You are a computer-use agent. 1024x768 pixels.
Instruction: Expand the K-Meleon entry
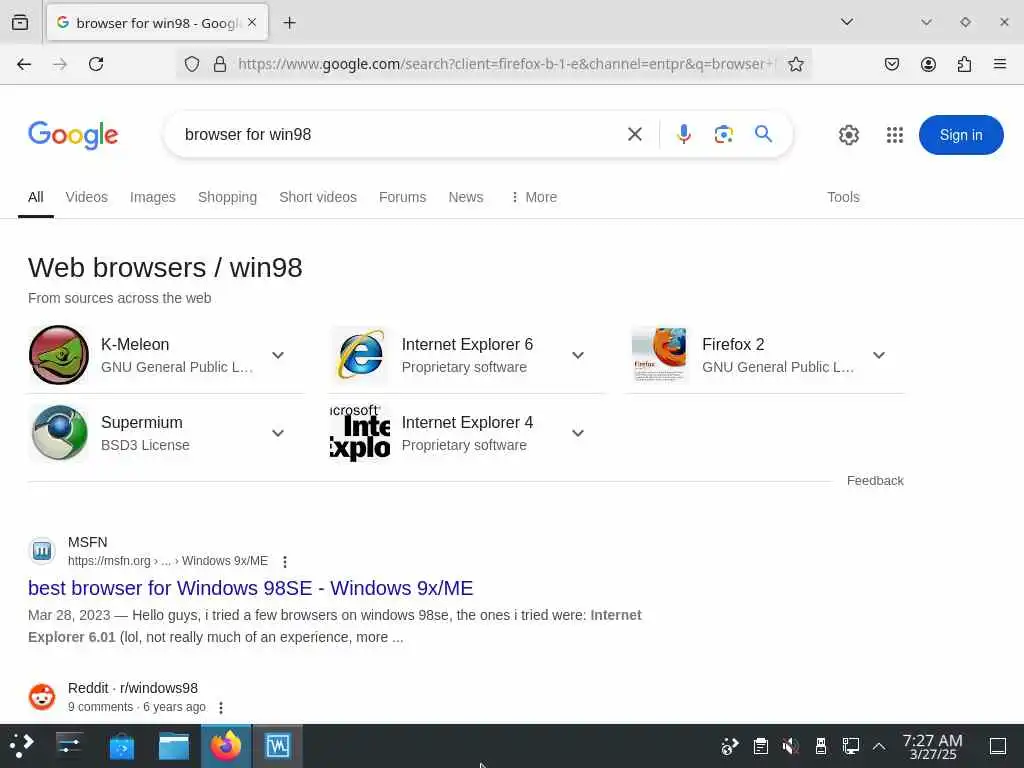[x=278, y=355]
